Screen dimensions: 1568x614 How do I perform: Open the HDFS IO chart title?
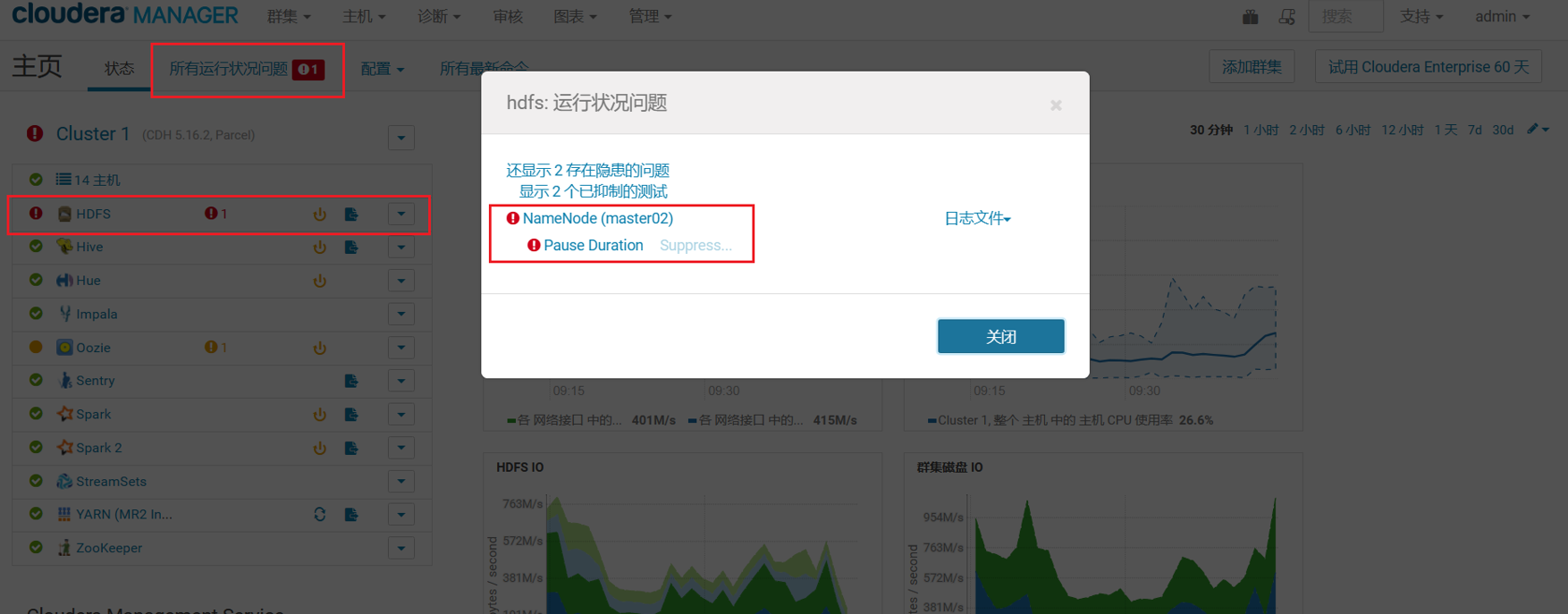click(519, 467)
